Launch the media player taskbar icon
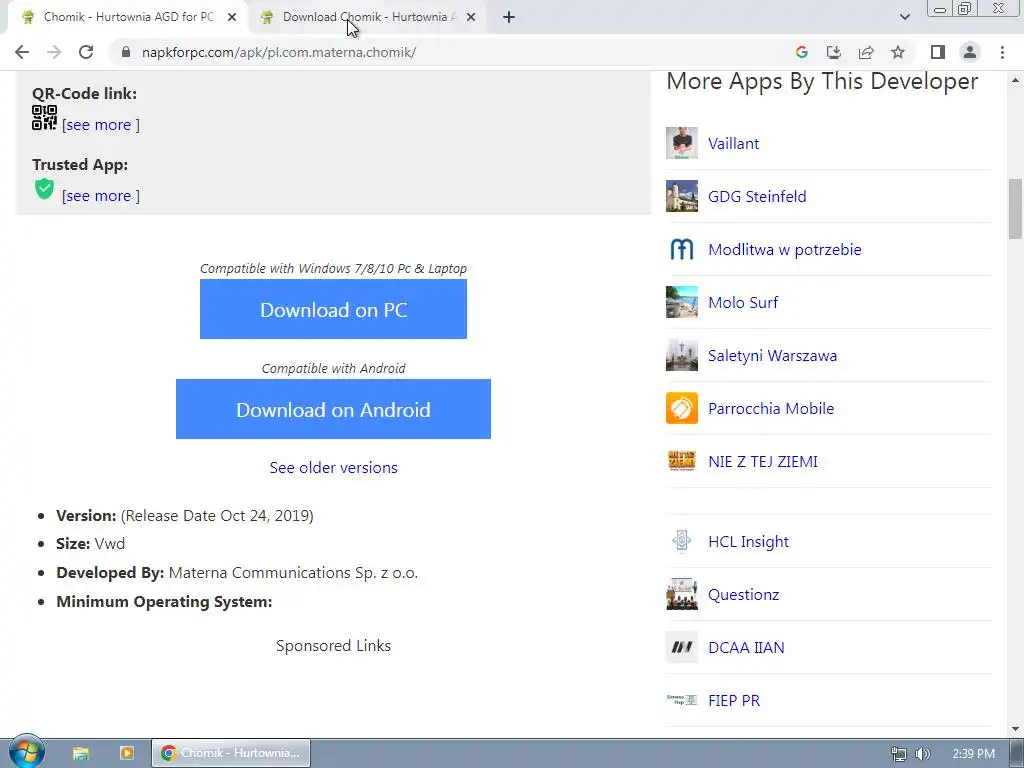 [x=126, y=753]
